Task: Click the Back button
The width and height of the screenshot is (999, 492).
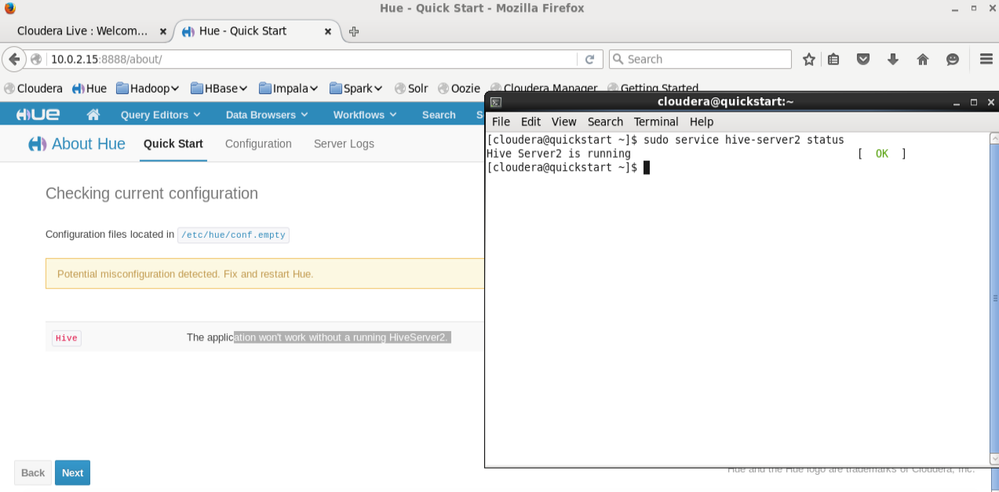Action: [32, 473]
